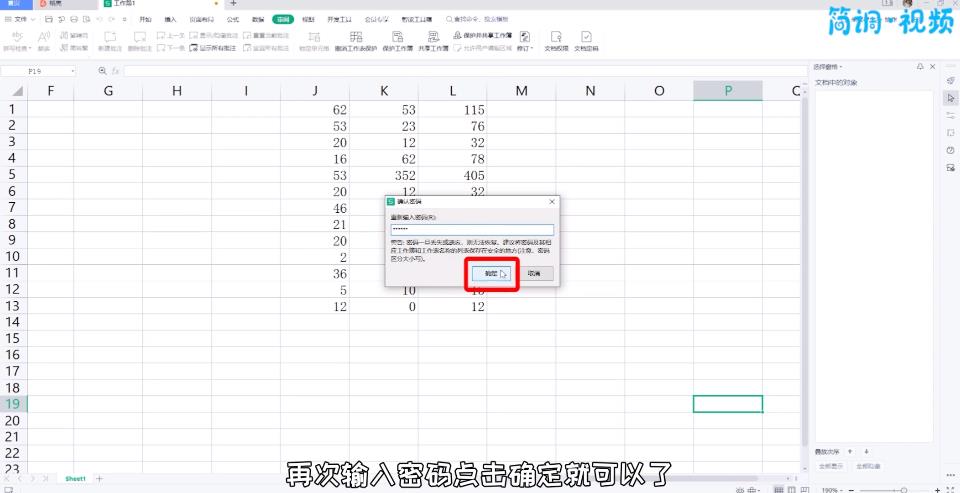Click the re-enter password input field
Viewport: 960px width, 493px height.
[470, 229]
